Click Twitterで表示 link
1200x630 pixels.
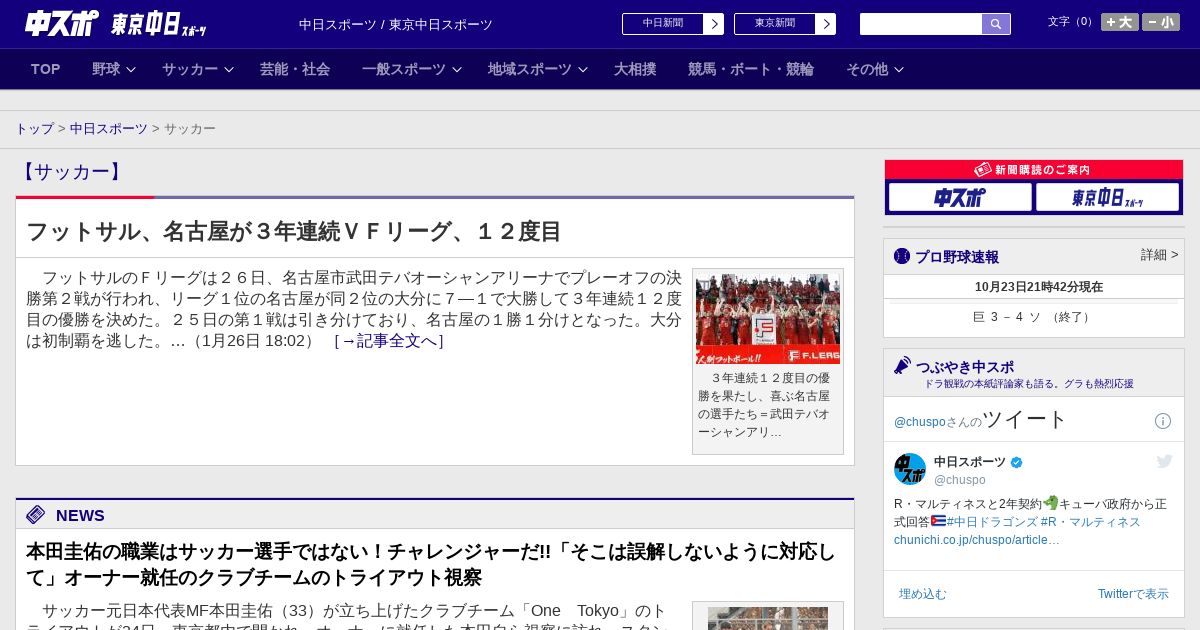click(x=1133, y=594)
